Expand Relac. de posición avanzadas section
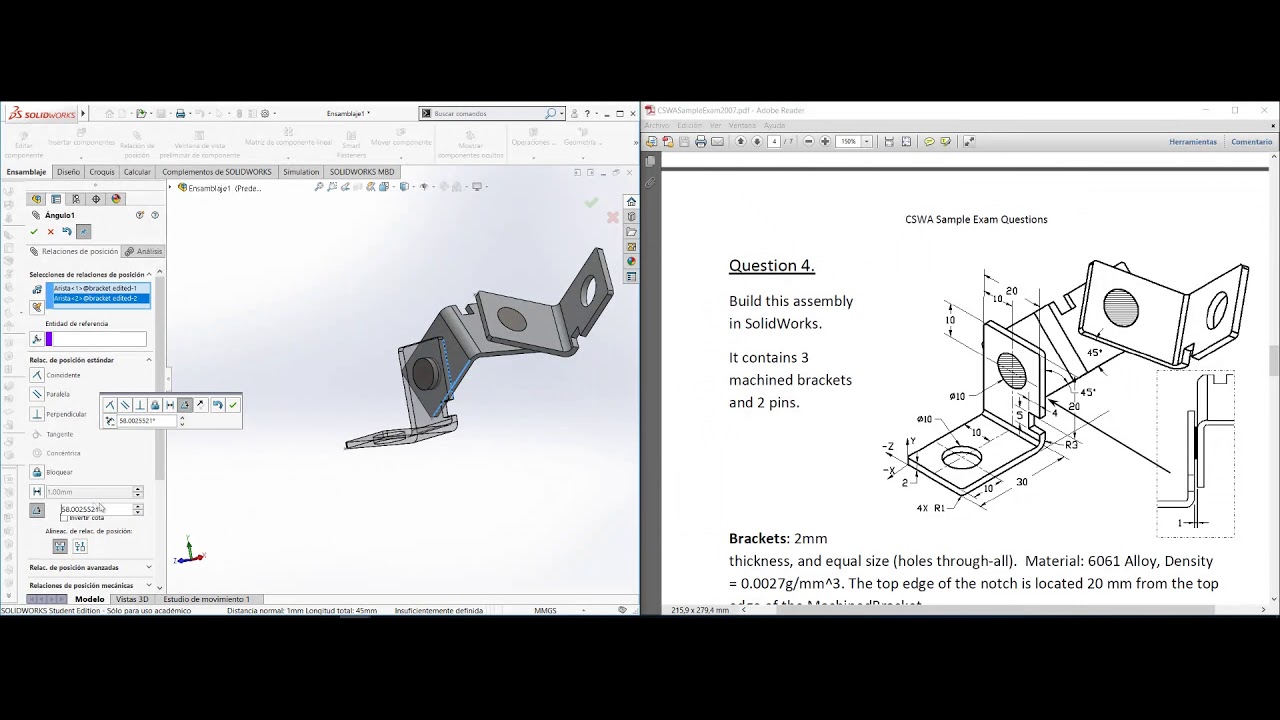The height and width of the screenshot is (720, 1280). [x=149, y=567]
